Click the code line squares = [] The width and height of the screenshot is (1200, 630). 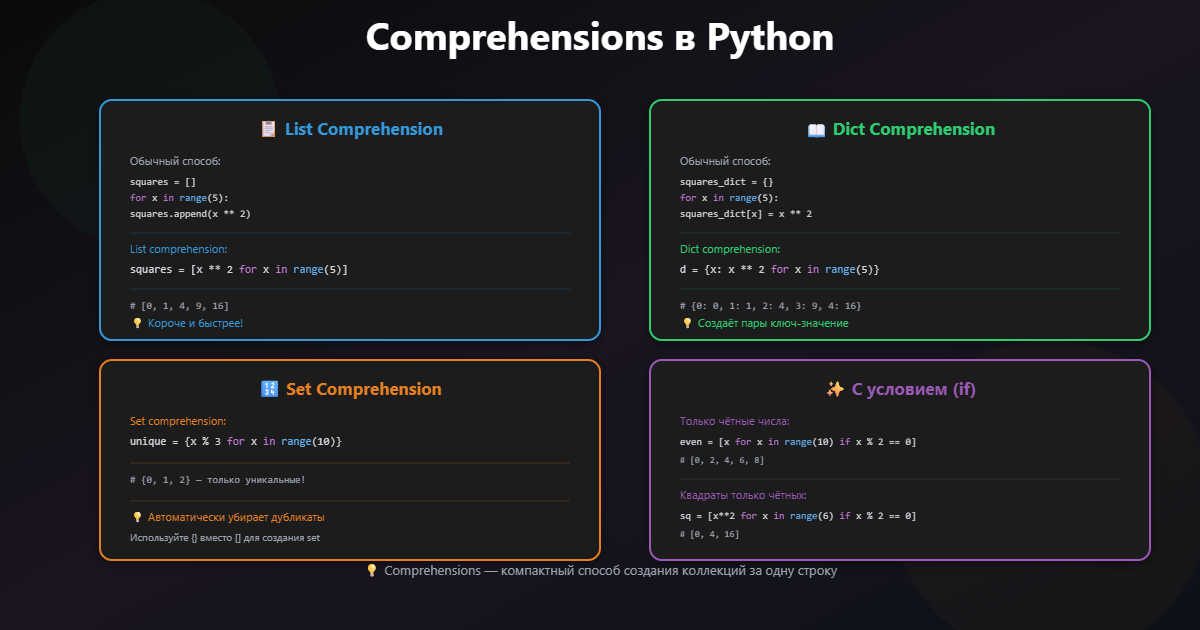[163, 182]
